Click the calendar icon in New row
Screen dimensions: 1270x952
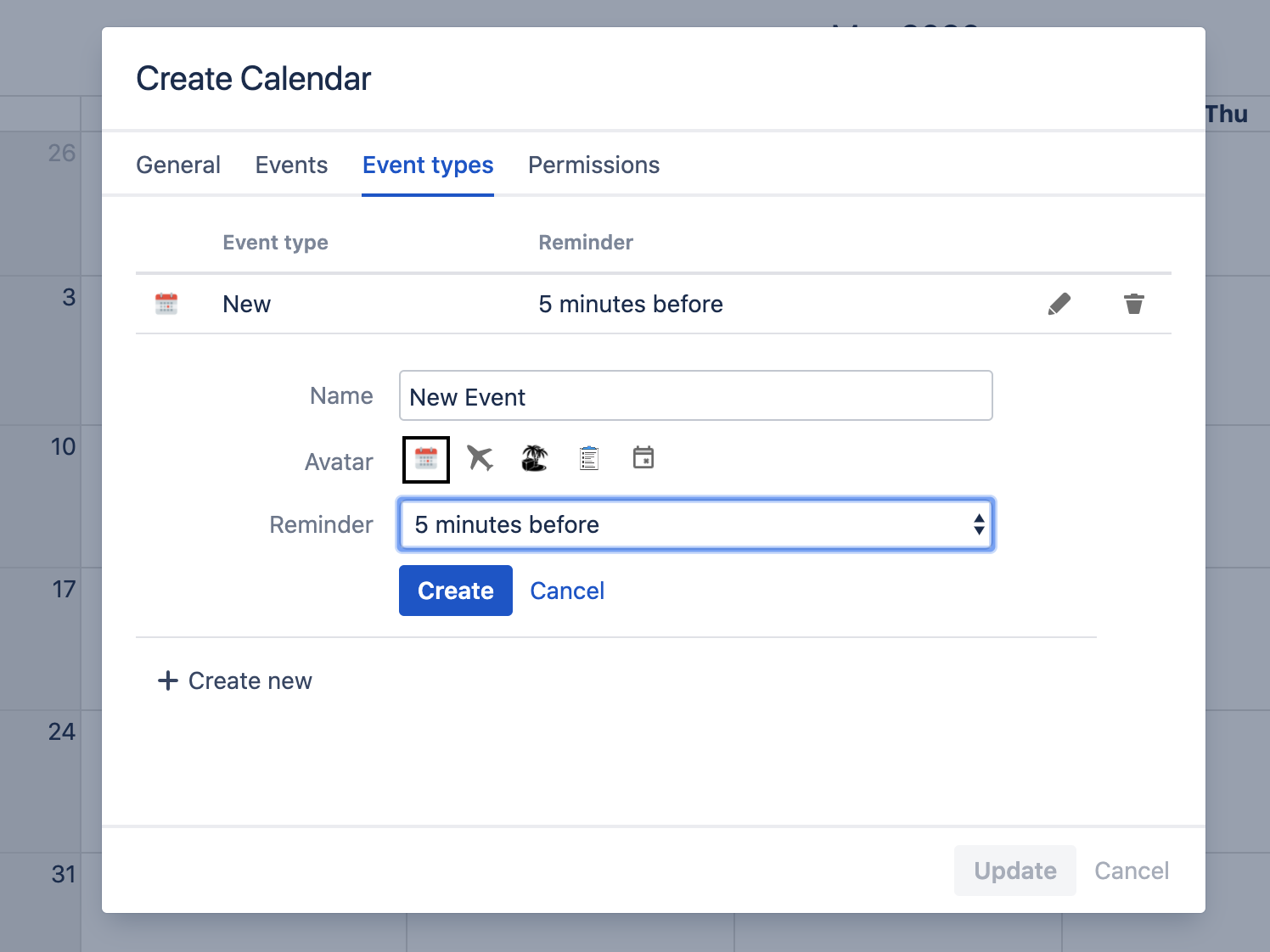[x=166, y=304]
